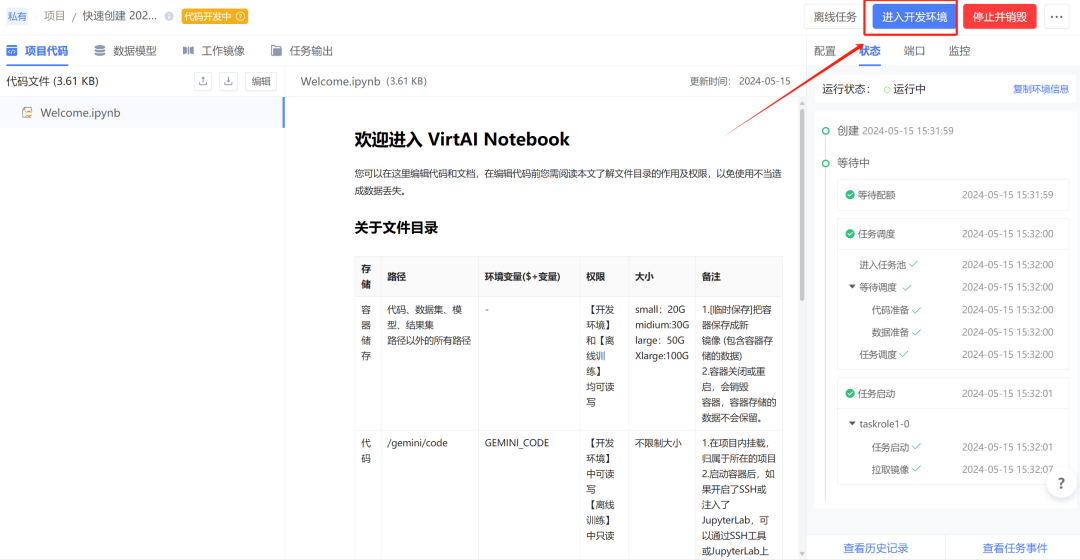Viewport: 1080px width, 560px height.
Task: Click the download code file icon
Action: (228, 81)
